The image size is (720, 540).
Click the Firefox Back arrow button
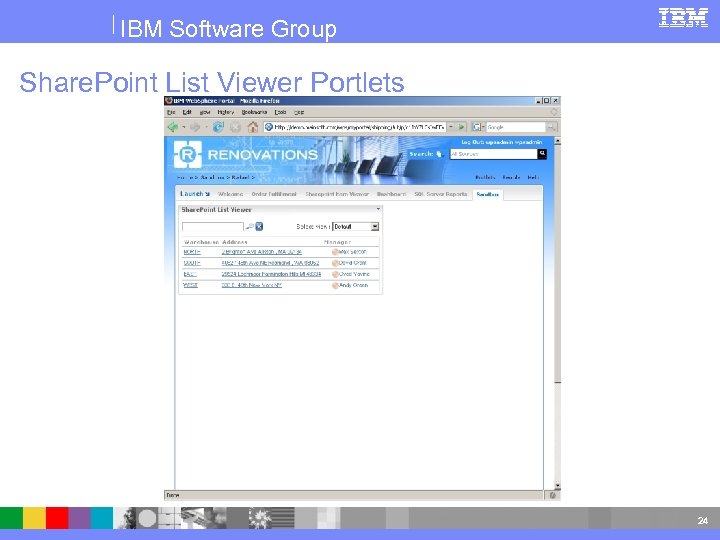click(x=173, y=127)
